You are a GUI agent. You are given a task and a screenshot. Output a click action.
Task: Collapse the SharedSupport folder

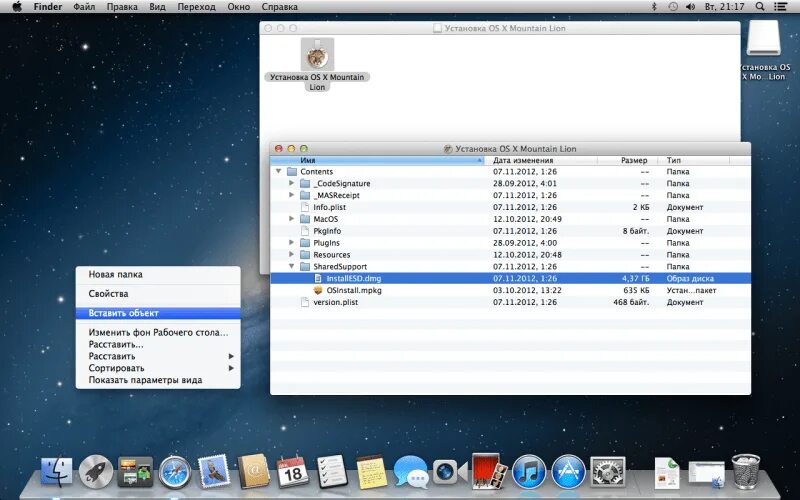click(x=291, y=266)
